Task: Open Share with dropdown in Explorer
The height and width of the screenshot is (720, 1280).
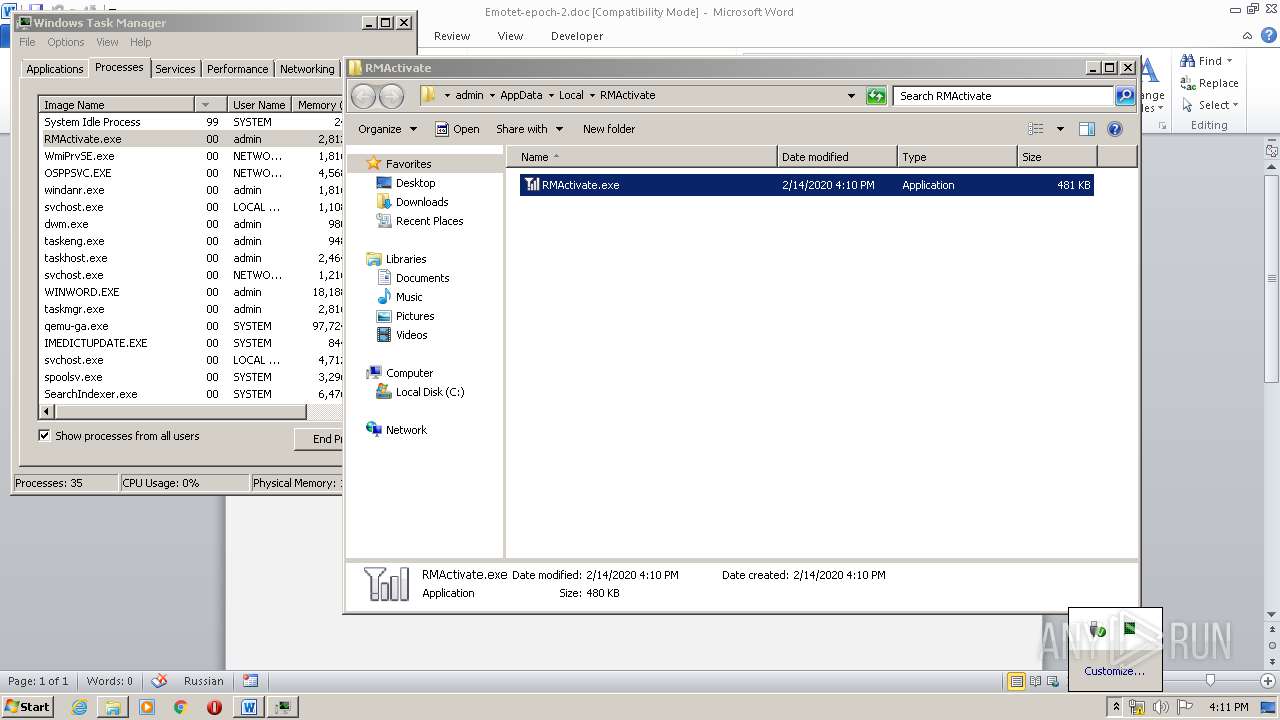Action: [530, 129]
